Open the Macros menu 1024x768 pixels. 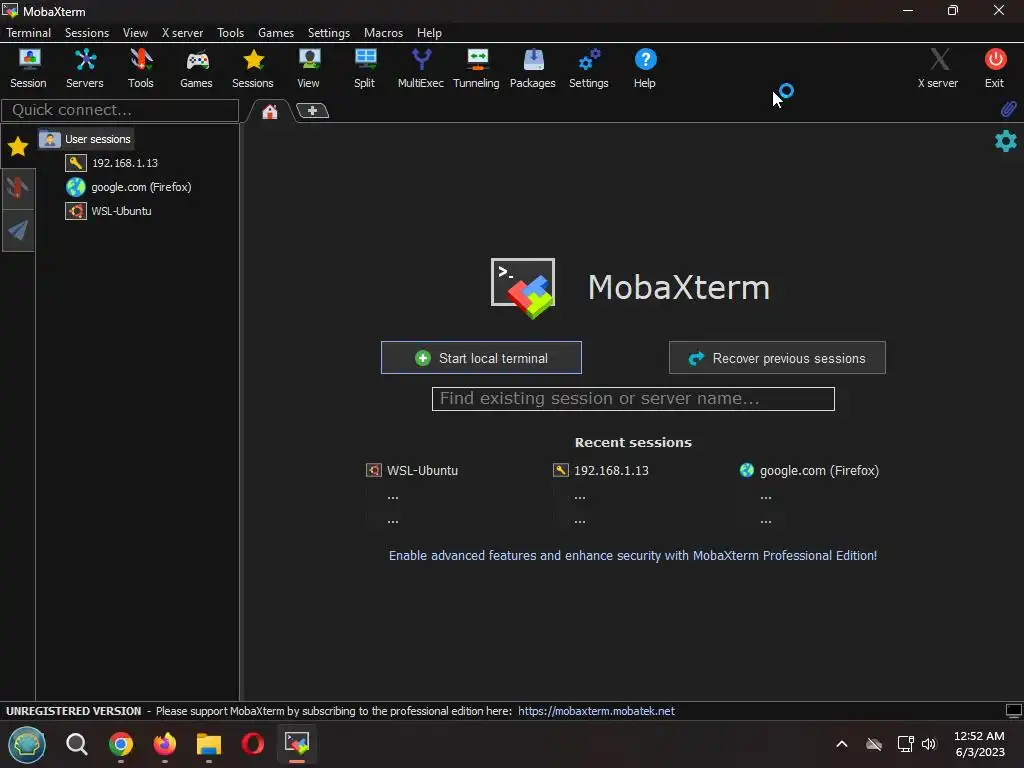(383, 33)
